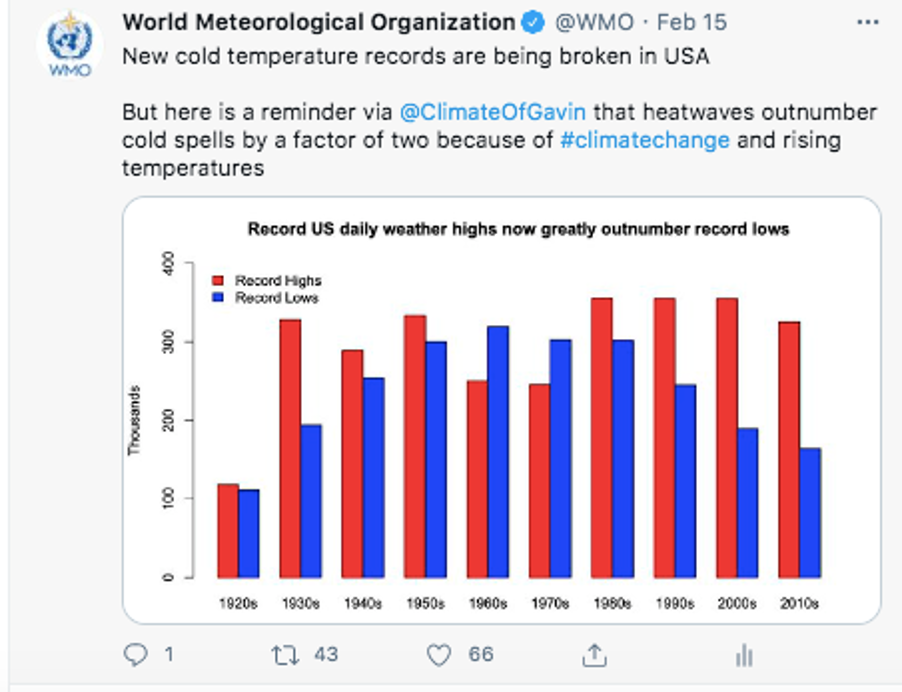Click the retweet count 43

[326, 655]
